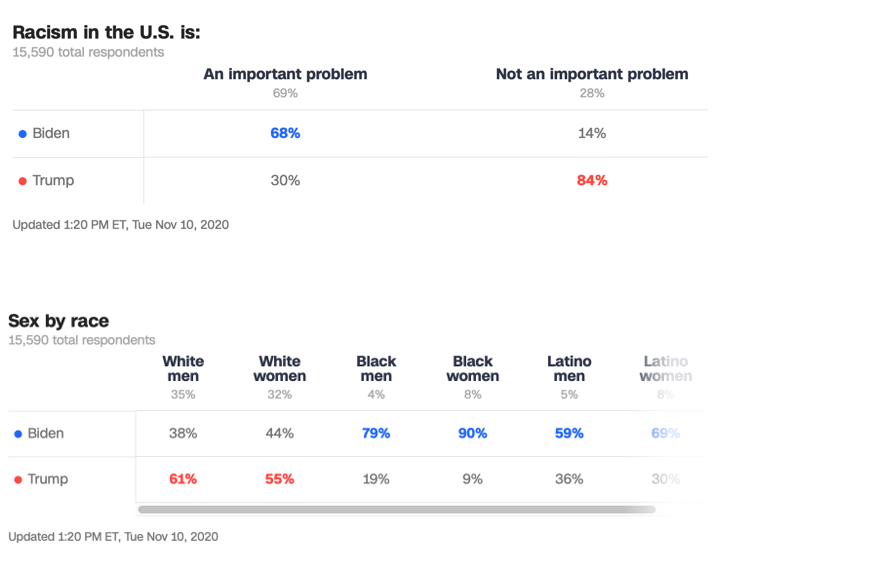Click the blue Biden dot in the racism table
Viewport: 880px width, 562px height.
23,134
